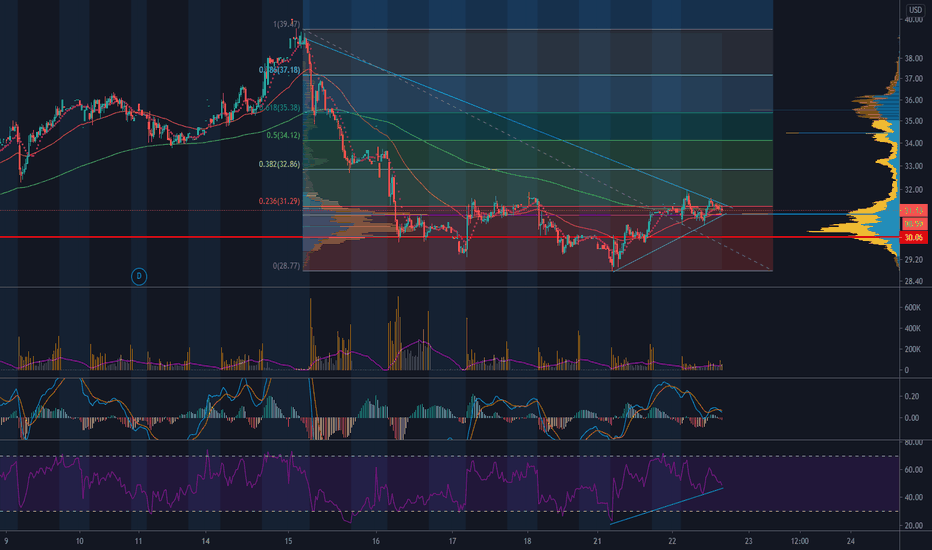The image size is (932, 550).
Task: Click the 33.00 price scale label
Action: click(914, 166)
